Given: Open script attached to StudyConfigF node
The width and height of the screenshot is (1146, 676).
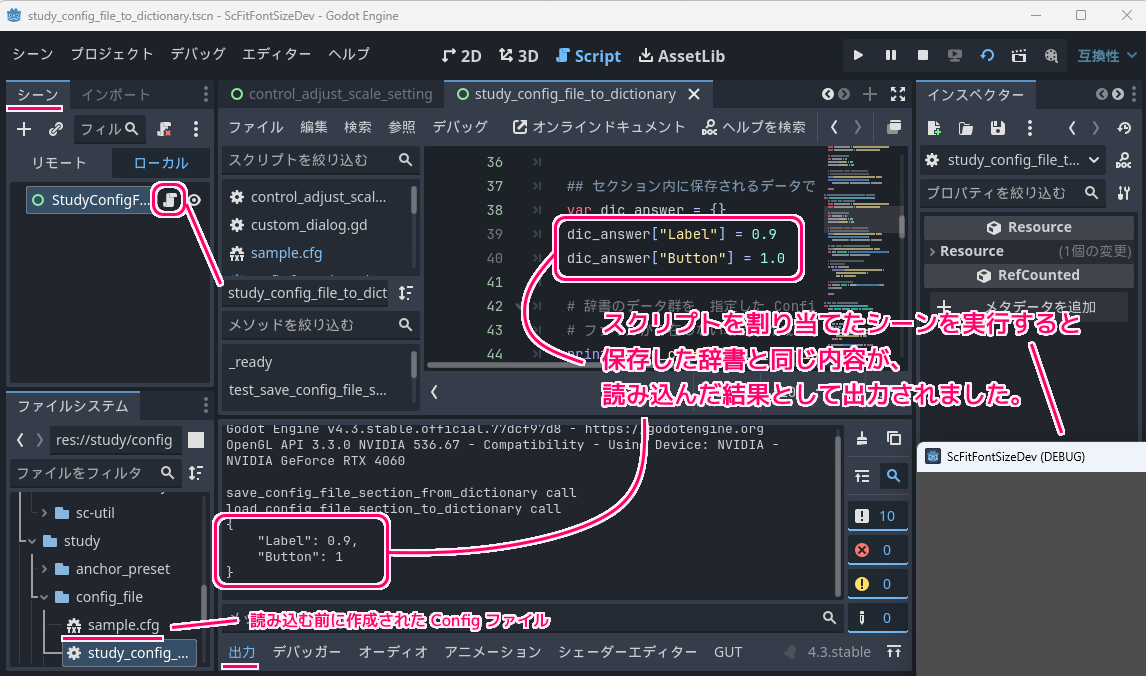Looking at the screenshot, I should tap(170, 200).
